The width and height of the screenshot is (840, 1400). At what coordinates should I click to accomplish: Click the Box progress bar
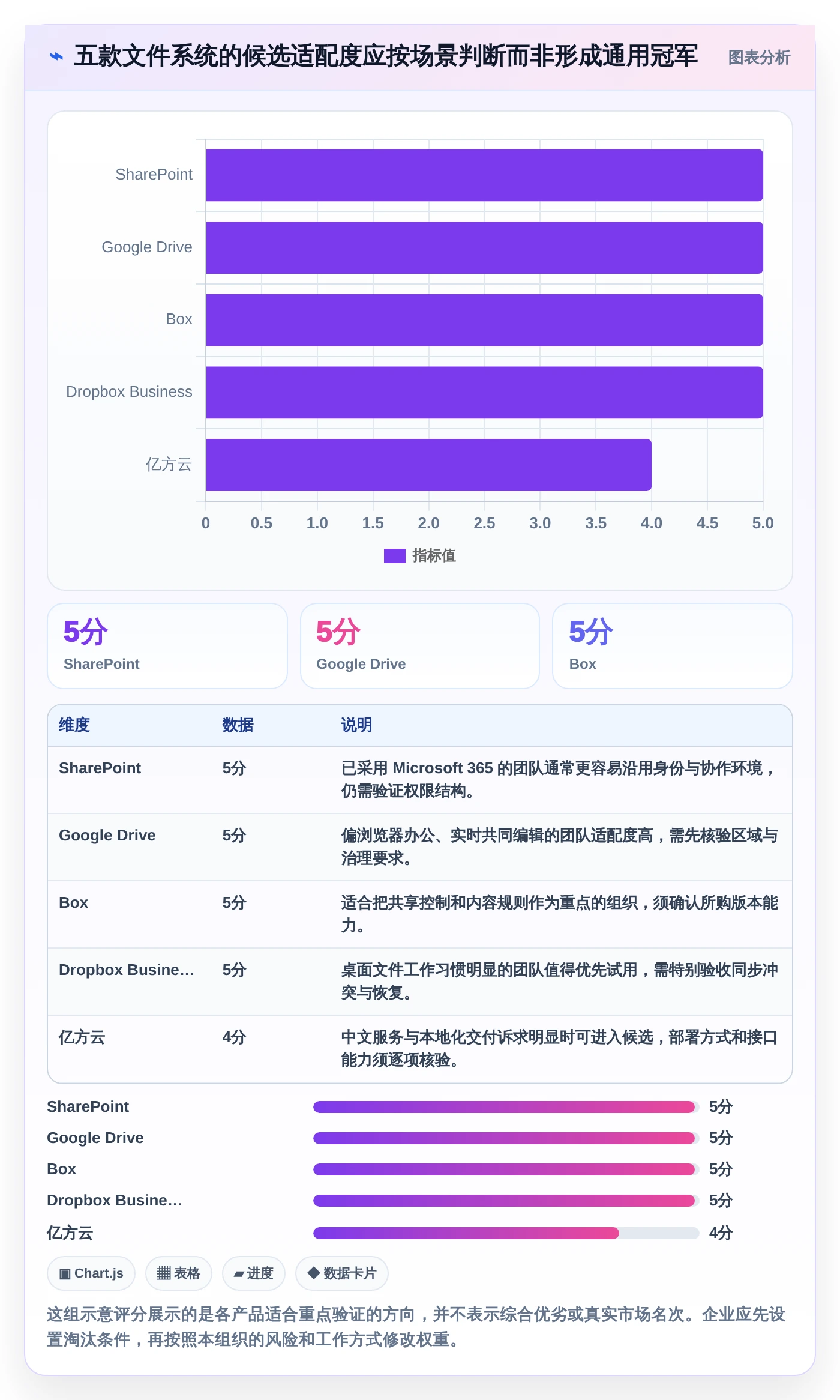(506, 1169)
